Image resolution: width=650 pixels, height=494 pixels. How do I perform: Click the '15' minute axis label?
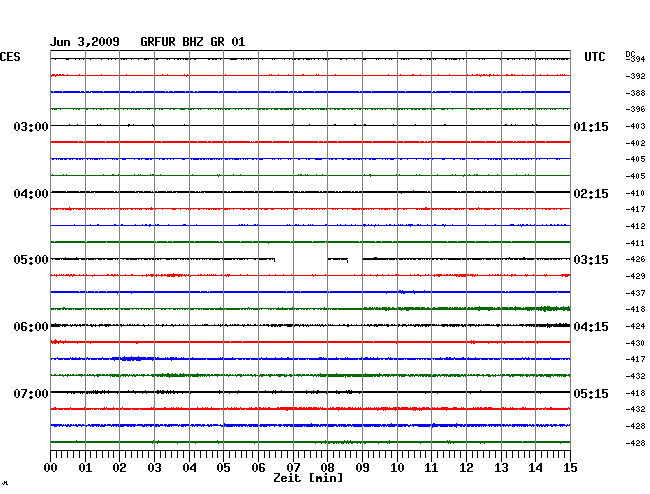point(570,468)
